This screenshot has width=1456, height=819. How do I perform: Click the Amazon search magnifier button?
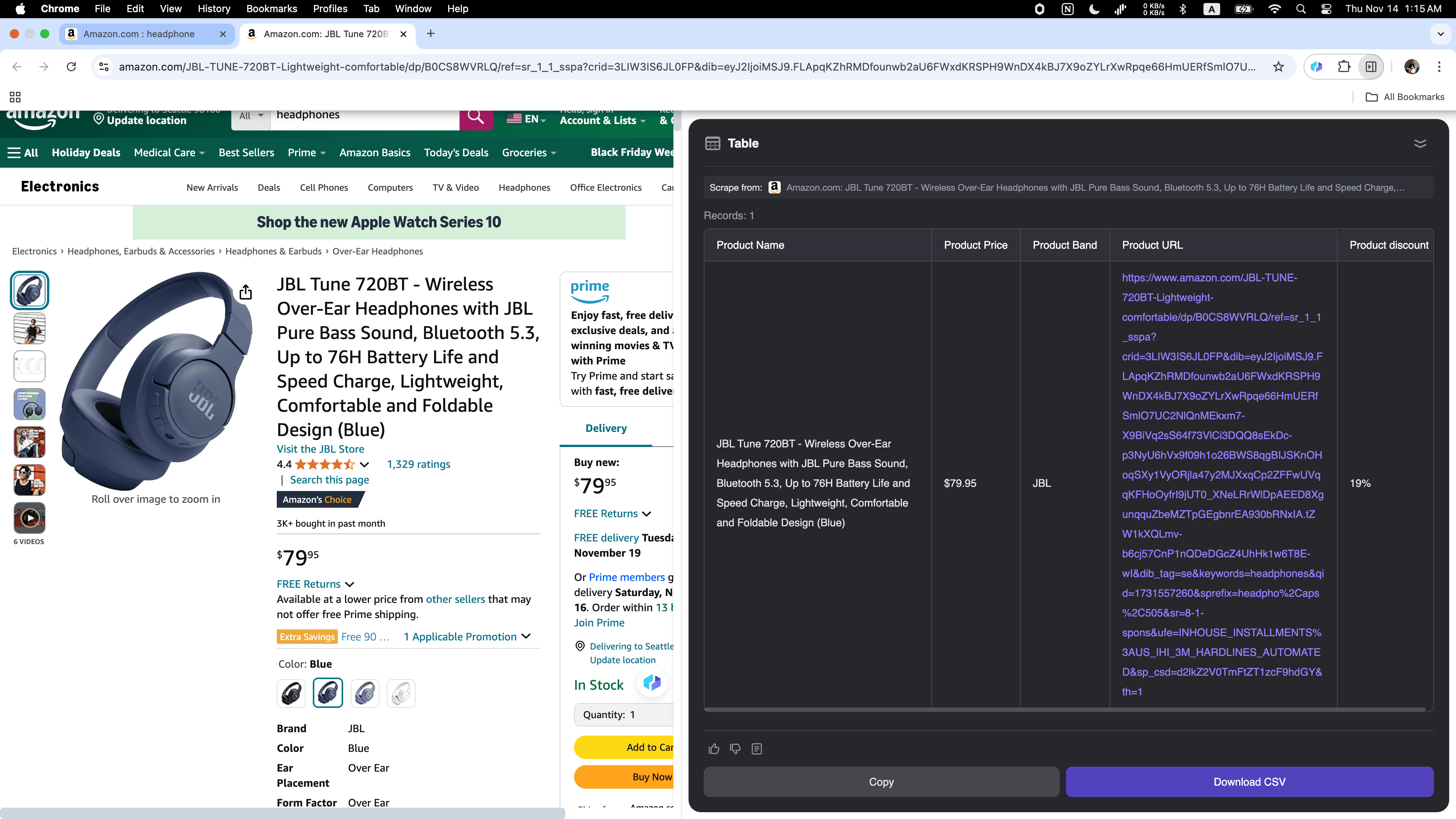pos(476,118)
